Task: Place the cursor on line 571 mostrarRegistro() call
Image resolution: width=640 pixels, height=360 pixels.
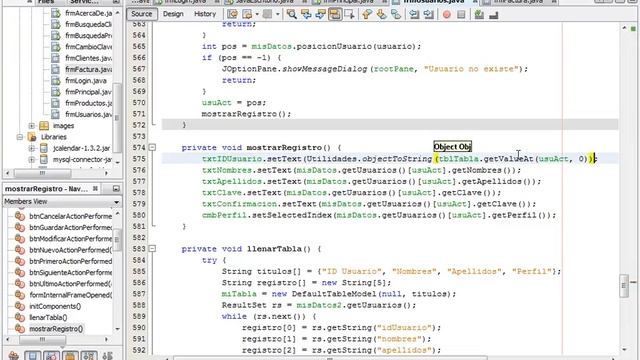Action: click(x=246, y=114)
